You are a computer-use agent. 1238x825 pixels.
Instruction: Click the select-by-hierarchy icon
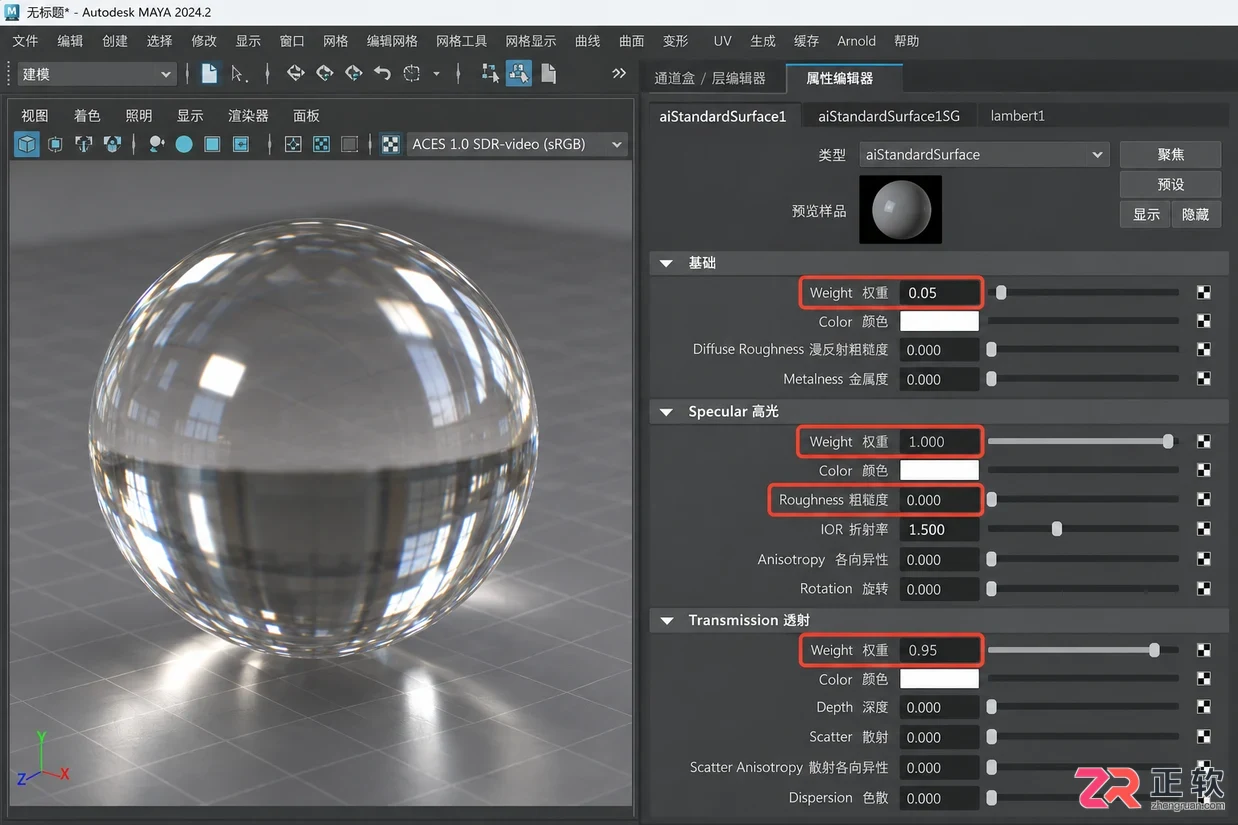click(x=490, y=73)
